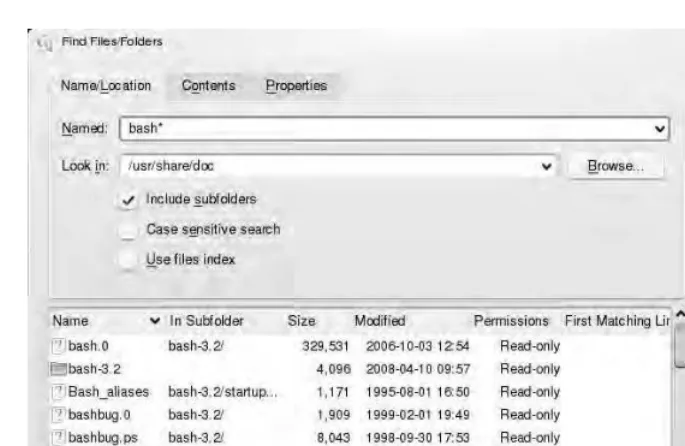Click the Find Files/Folders window title icon
The width and height of the screenshot is (685, 446).
coord(45,43)
